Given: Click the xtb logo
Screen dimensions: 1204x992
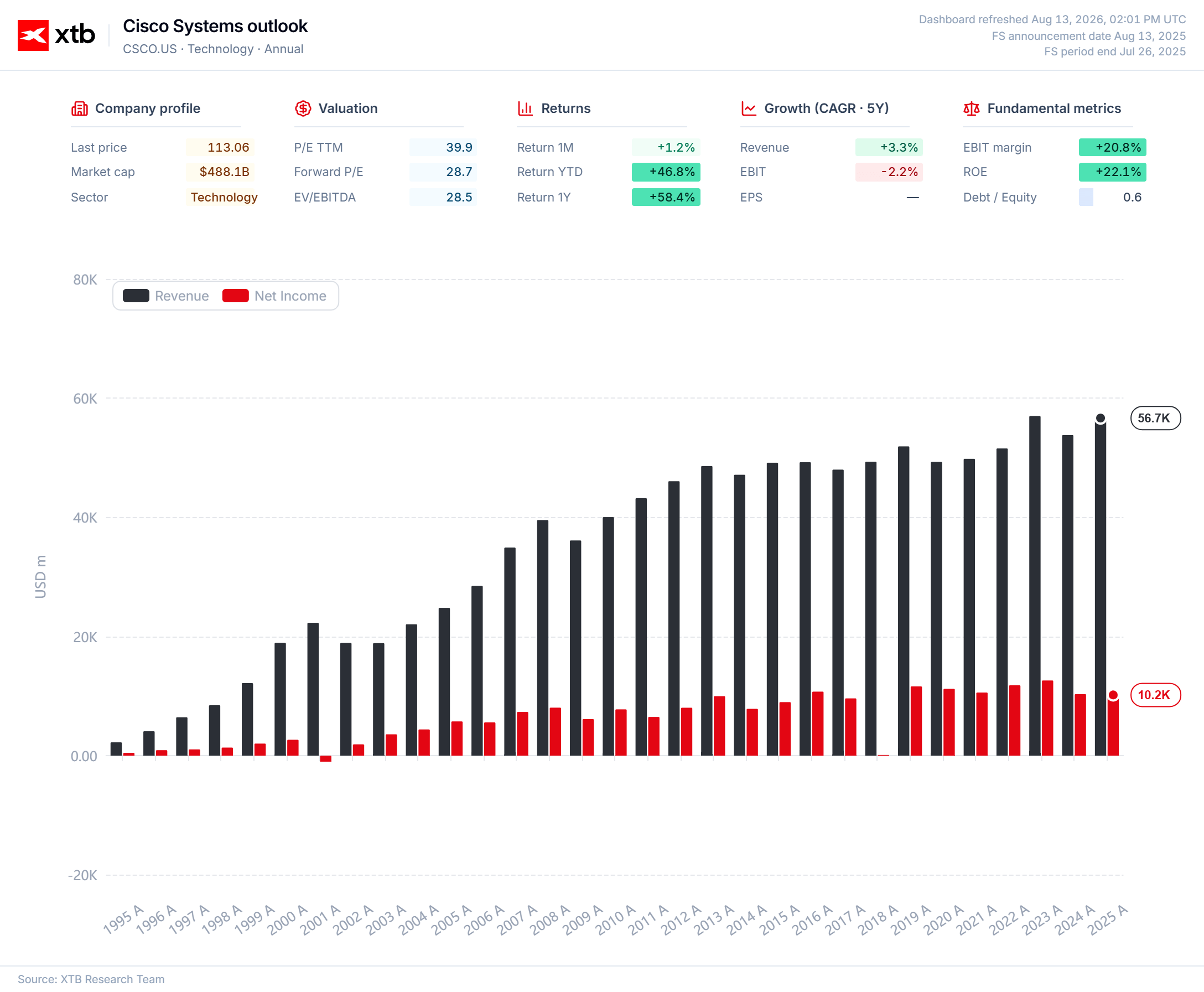Looking at the screenshot, I should (56, 35).
